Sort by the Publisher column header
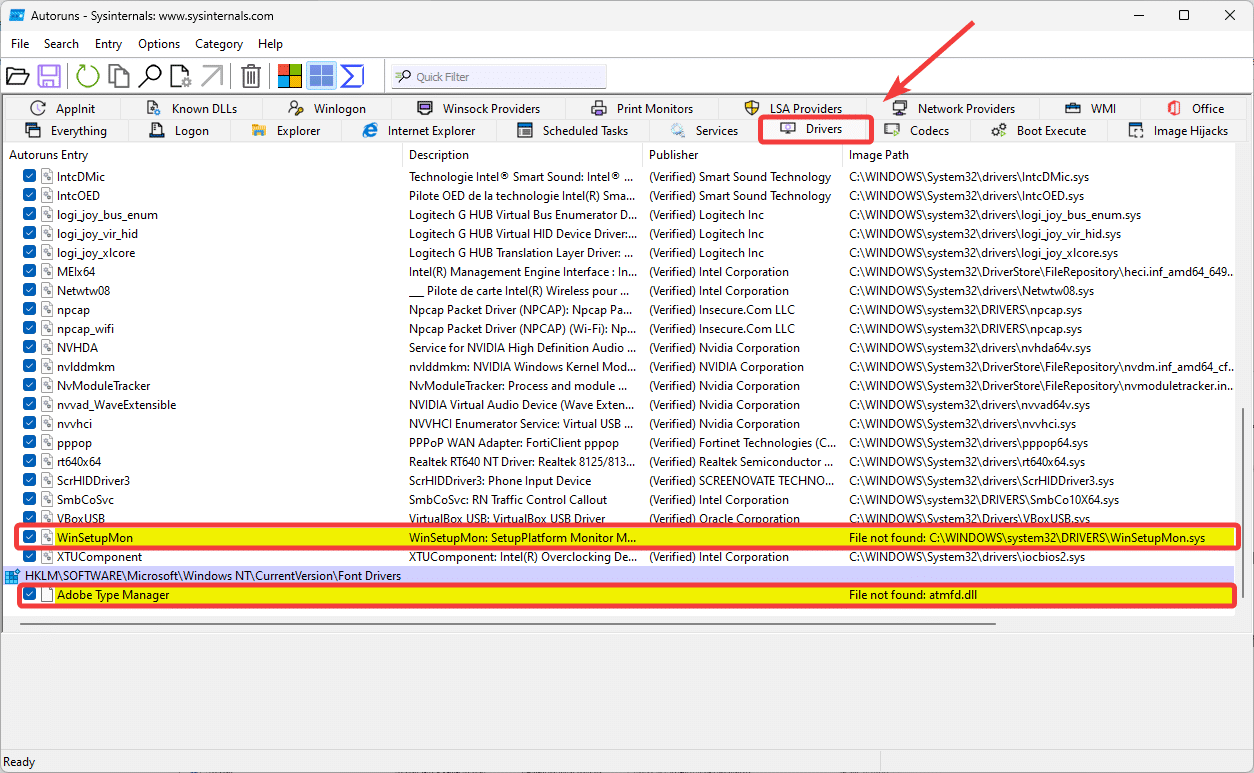Viewport: 1254px width, 773px height. (x=673, y=155)
